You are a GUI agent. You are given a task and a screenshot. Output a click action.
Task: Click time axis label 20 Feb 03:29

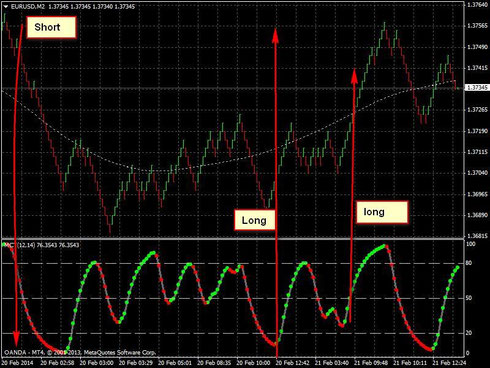tap(136, 363)
